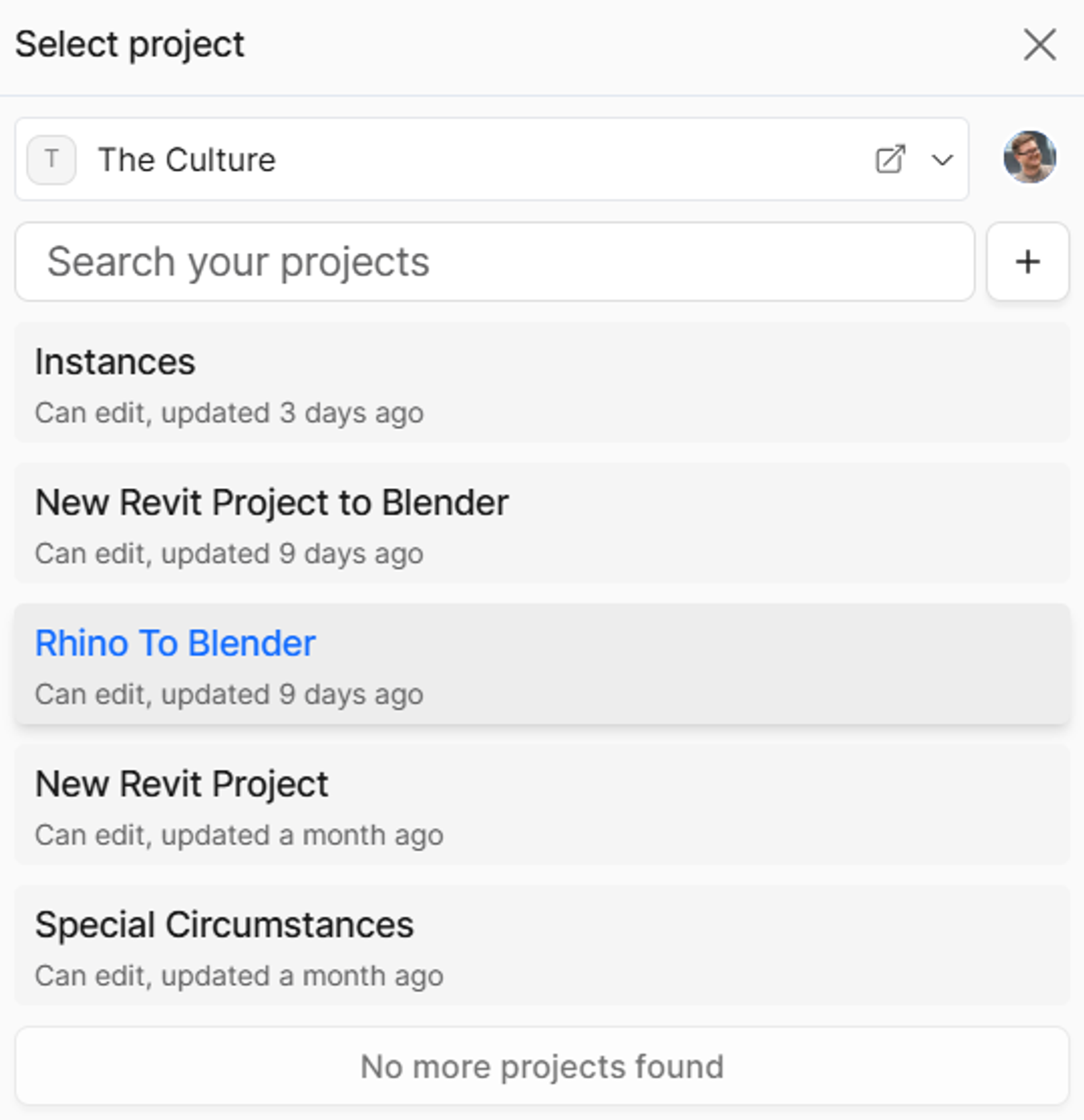1084x1120 pixels.
Task: Select the Special Circumstances project
Action: 542,945
